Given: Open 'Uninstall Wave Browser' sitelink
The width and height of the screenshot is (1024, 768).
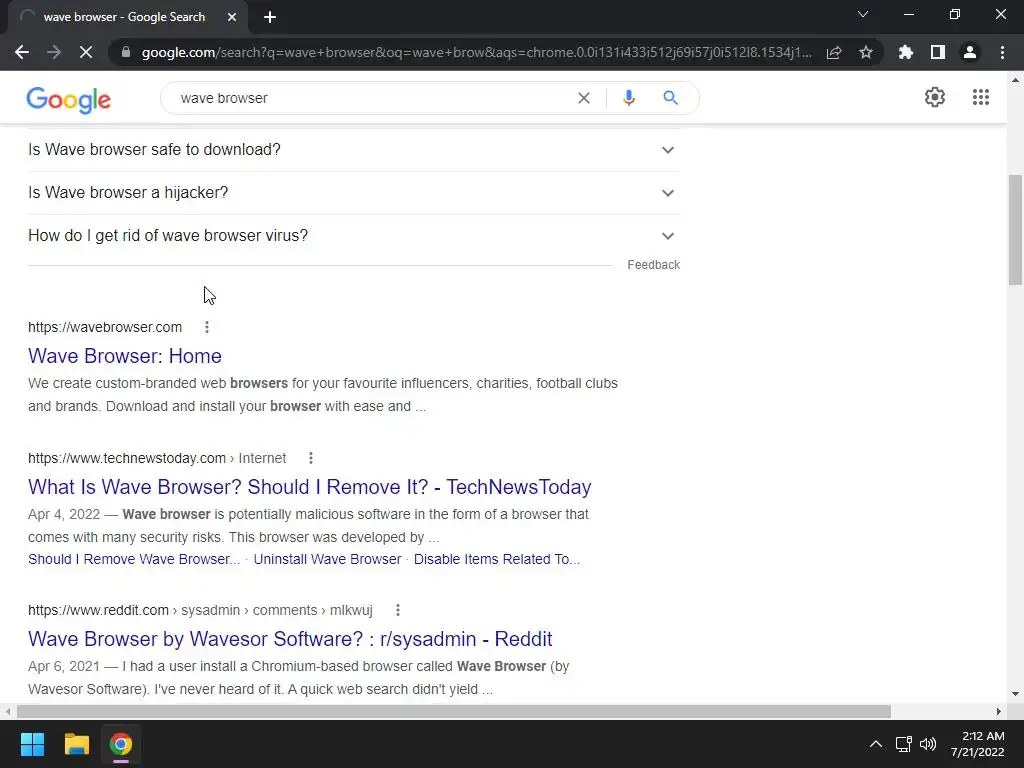Looking at the screenshot, I should 327,560.
